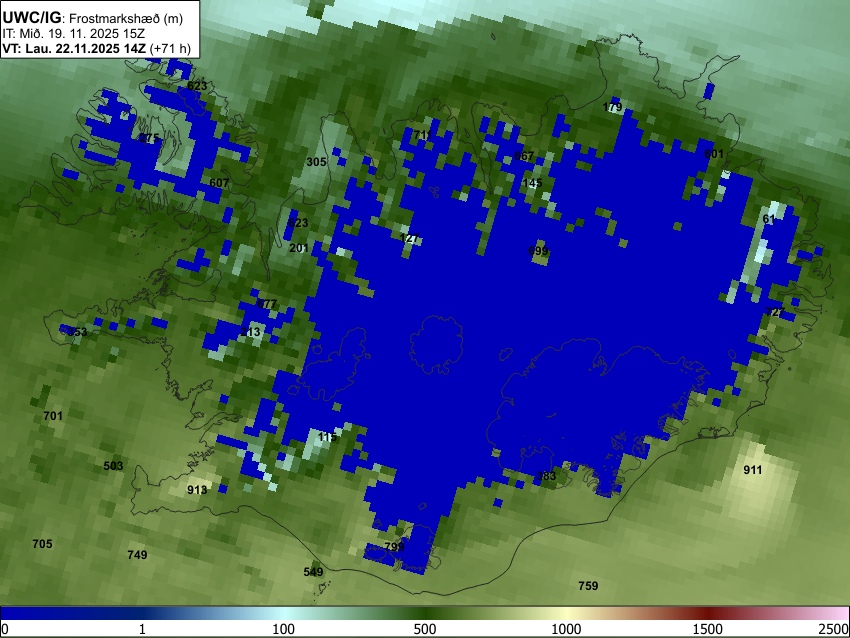Click the 0 tick label on color scale
The image size is (850, 638).
pyautogui.click(x=5, y=629)
